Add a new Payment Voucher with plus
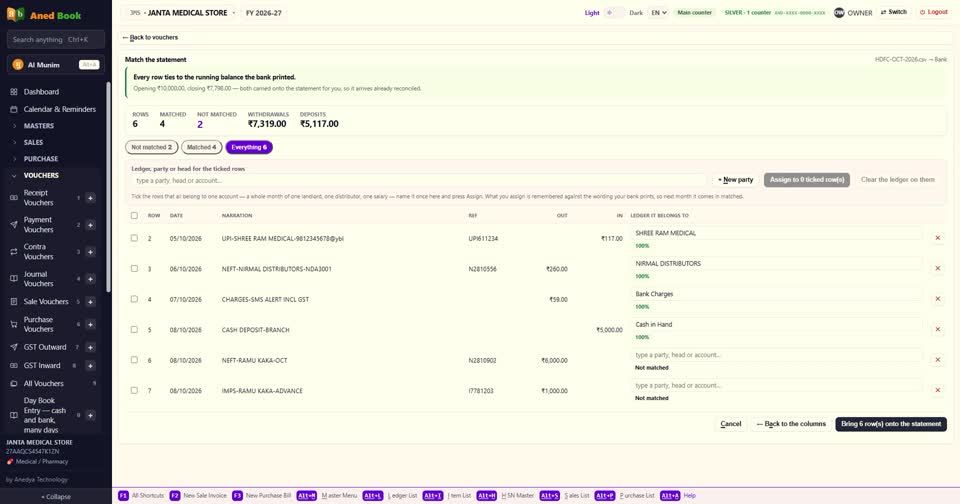The width and height of the screenshot is (960, 504). [90, 225]
